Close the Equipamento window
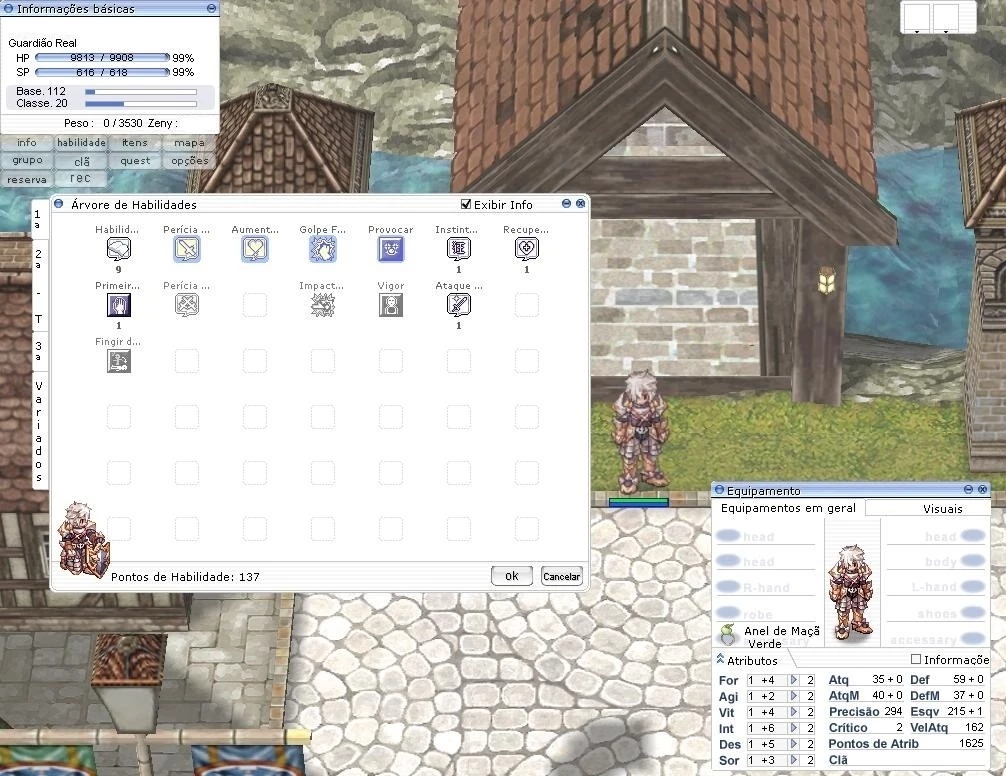The height and width of the screenshot is (776, 1006). (982, 489)
